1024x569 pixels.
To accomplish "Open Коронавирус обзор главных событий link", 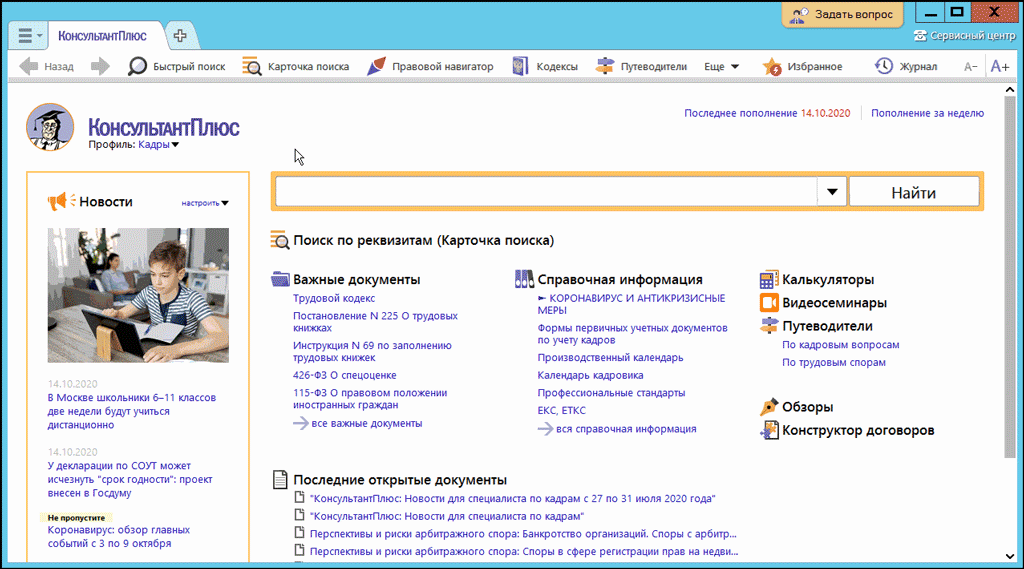I will 118,536.
